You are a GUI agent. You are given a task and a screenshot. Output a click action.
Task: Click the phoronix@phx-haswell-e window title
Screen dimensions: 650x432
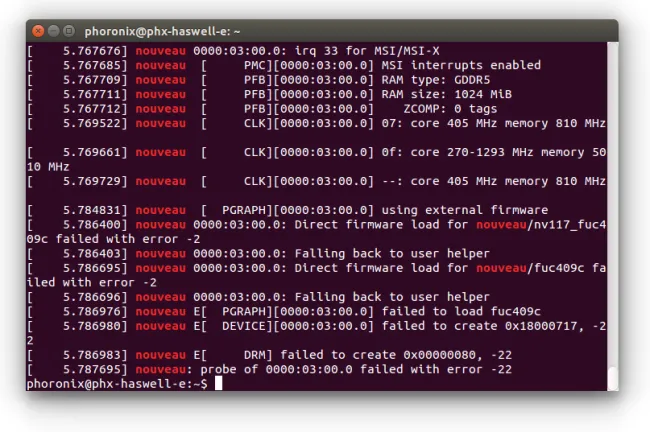point(162,32)
